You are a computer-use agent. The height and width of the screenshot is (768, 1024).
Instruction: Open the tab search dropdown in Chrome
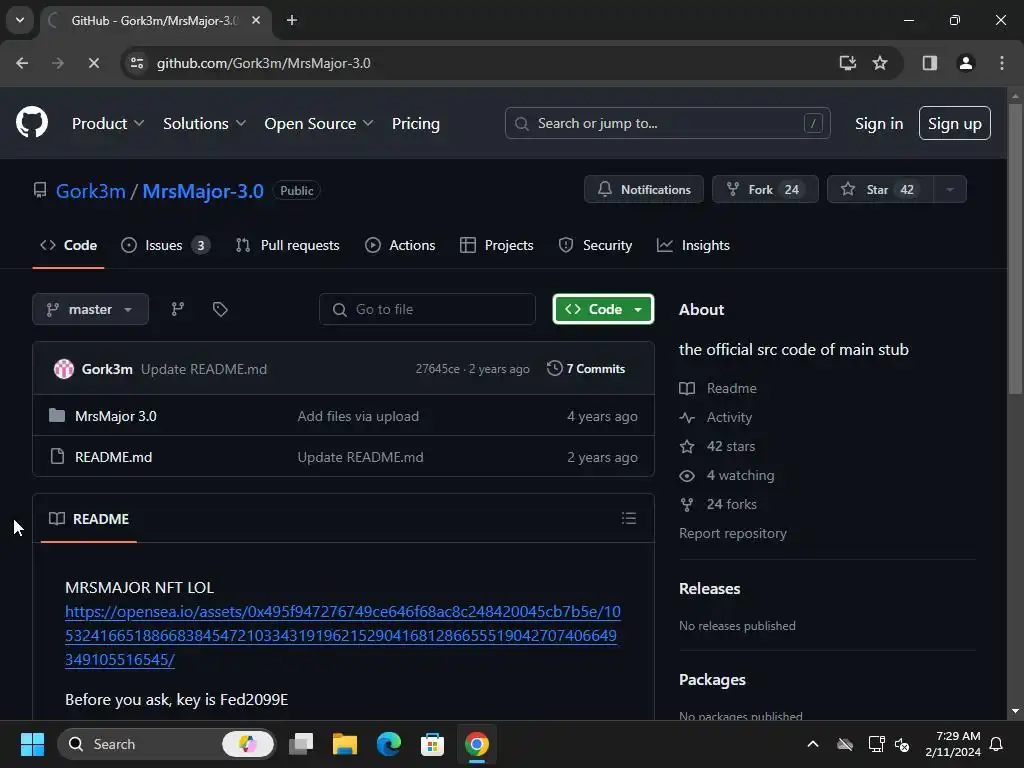[x=20, y=20]
